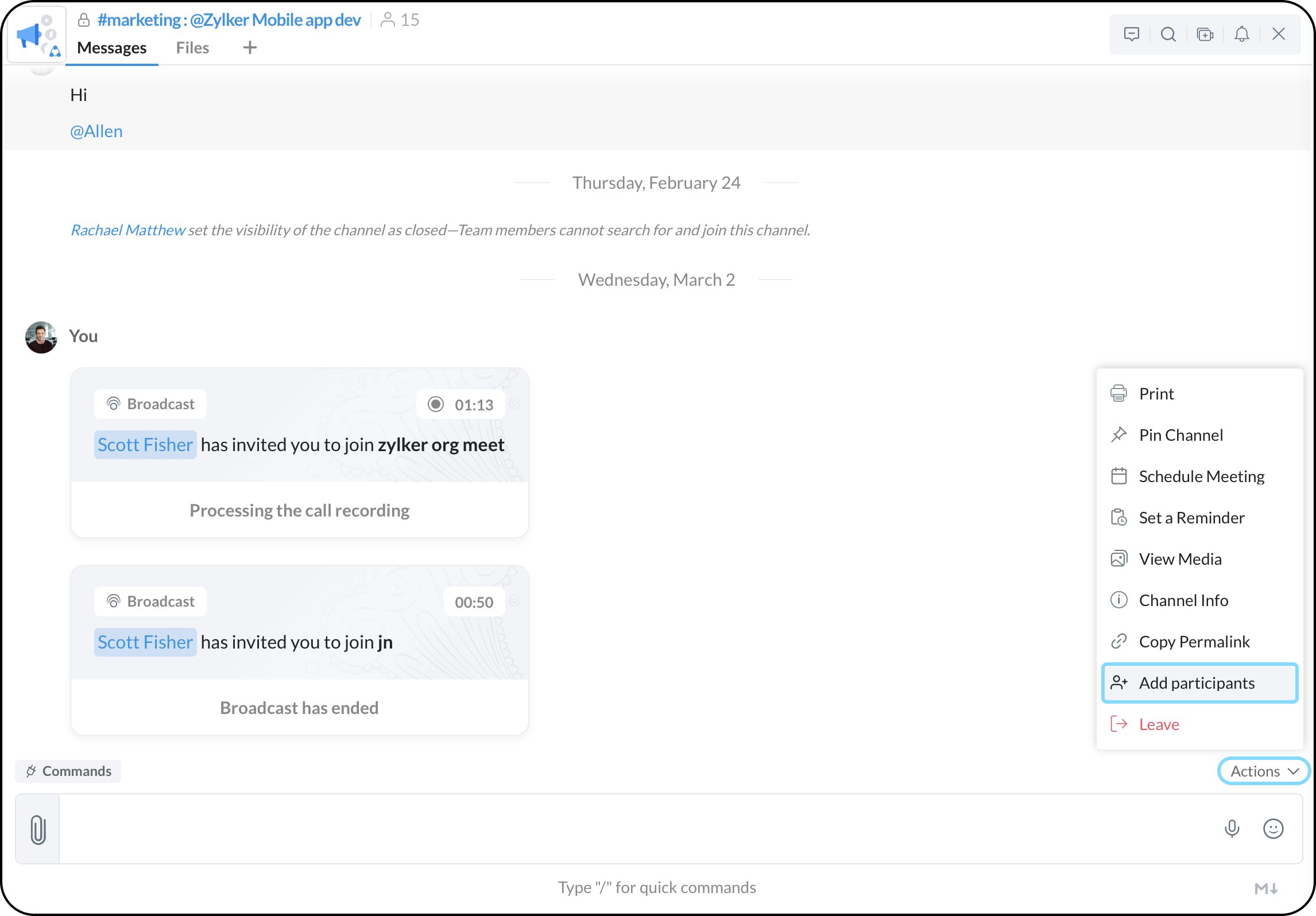Click the message text input field
Screen dimensions: 1316x916
[632, 828]
